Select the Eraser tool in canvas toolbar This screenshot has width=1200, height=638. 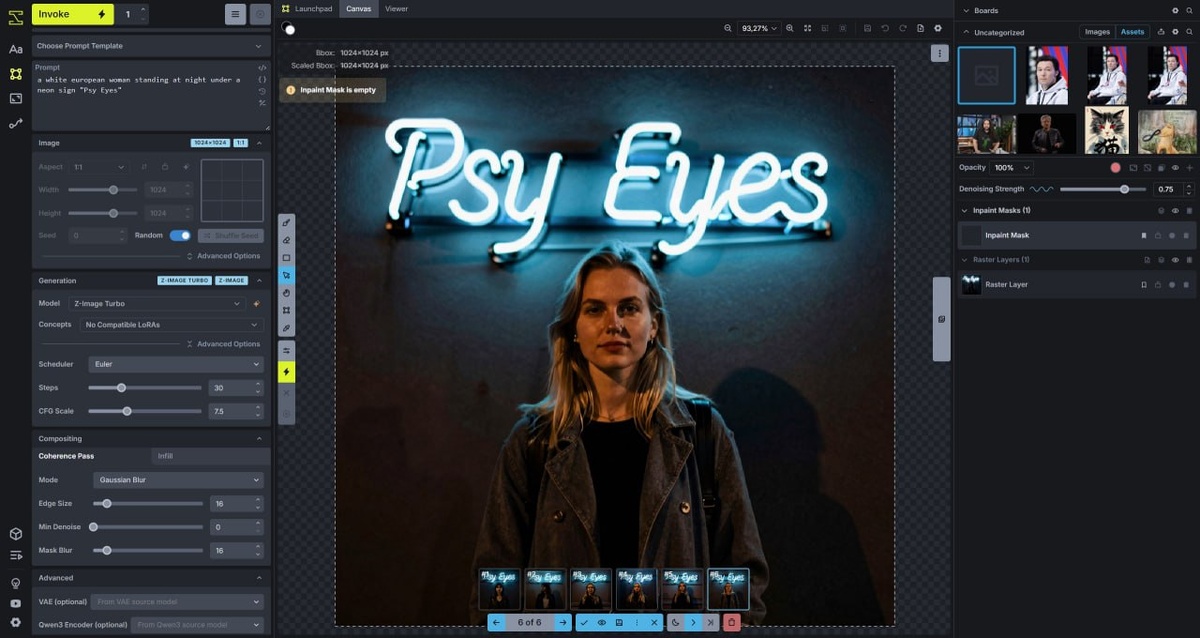[286, 240]
